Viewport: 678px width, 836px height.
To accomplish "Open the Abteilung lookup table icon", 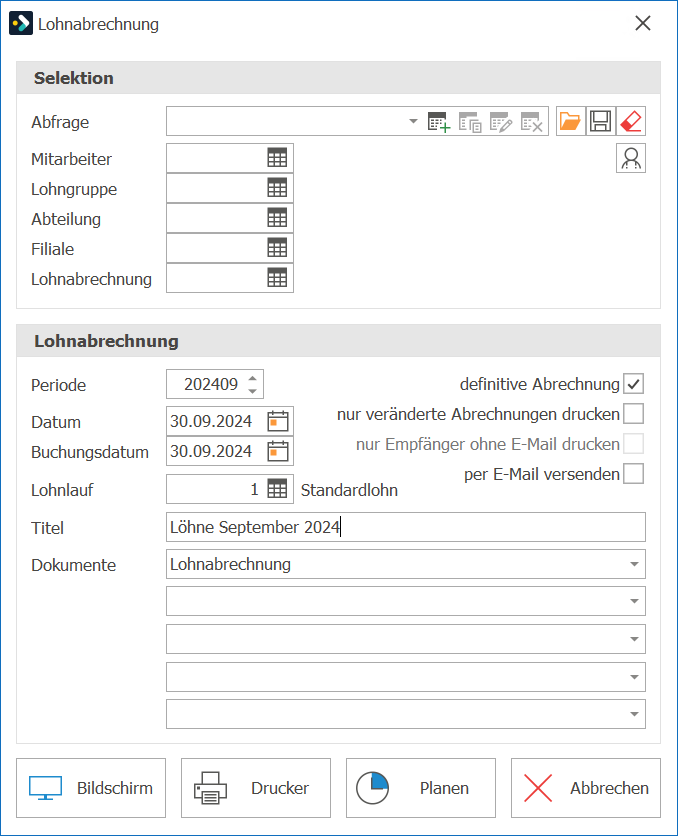I will 277,218.
